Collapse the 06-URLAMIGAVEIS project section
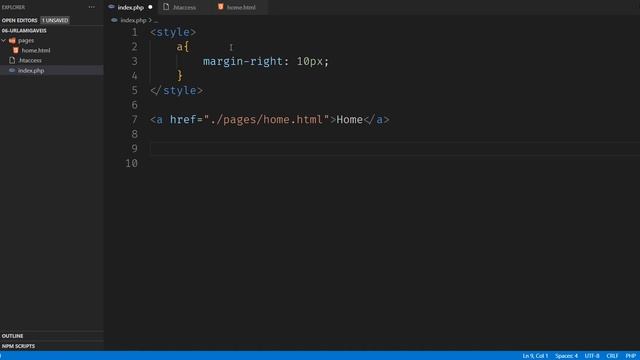The image size is (640, 360). click(24, 31)
